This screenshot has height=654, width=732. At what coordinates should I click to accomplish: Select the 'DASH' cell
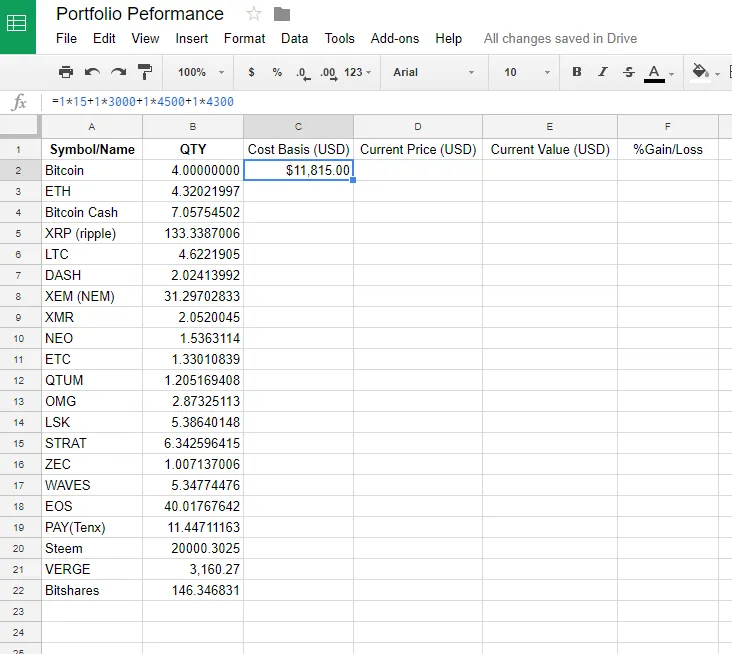coord(92,275)
